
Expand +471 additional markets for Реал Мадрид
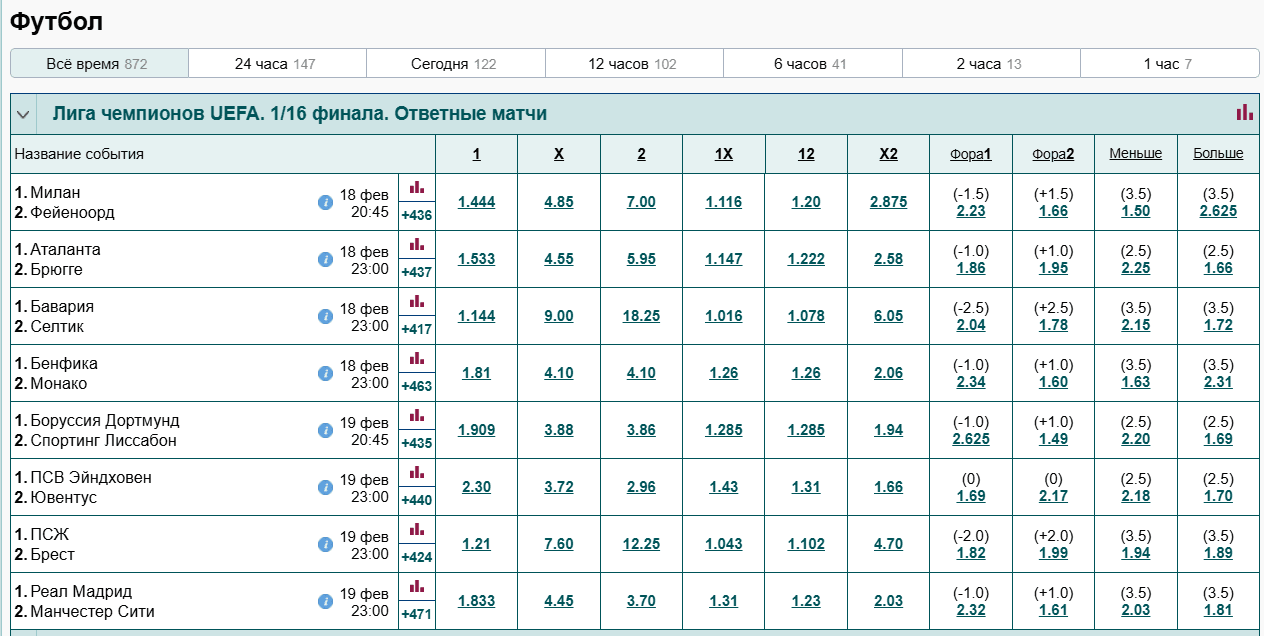click(x=416, y=614)
